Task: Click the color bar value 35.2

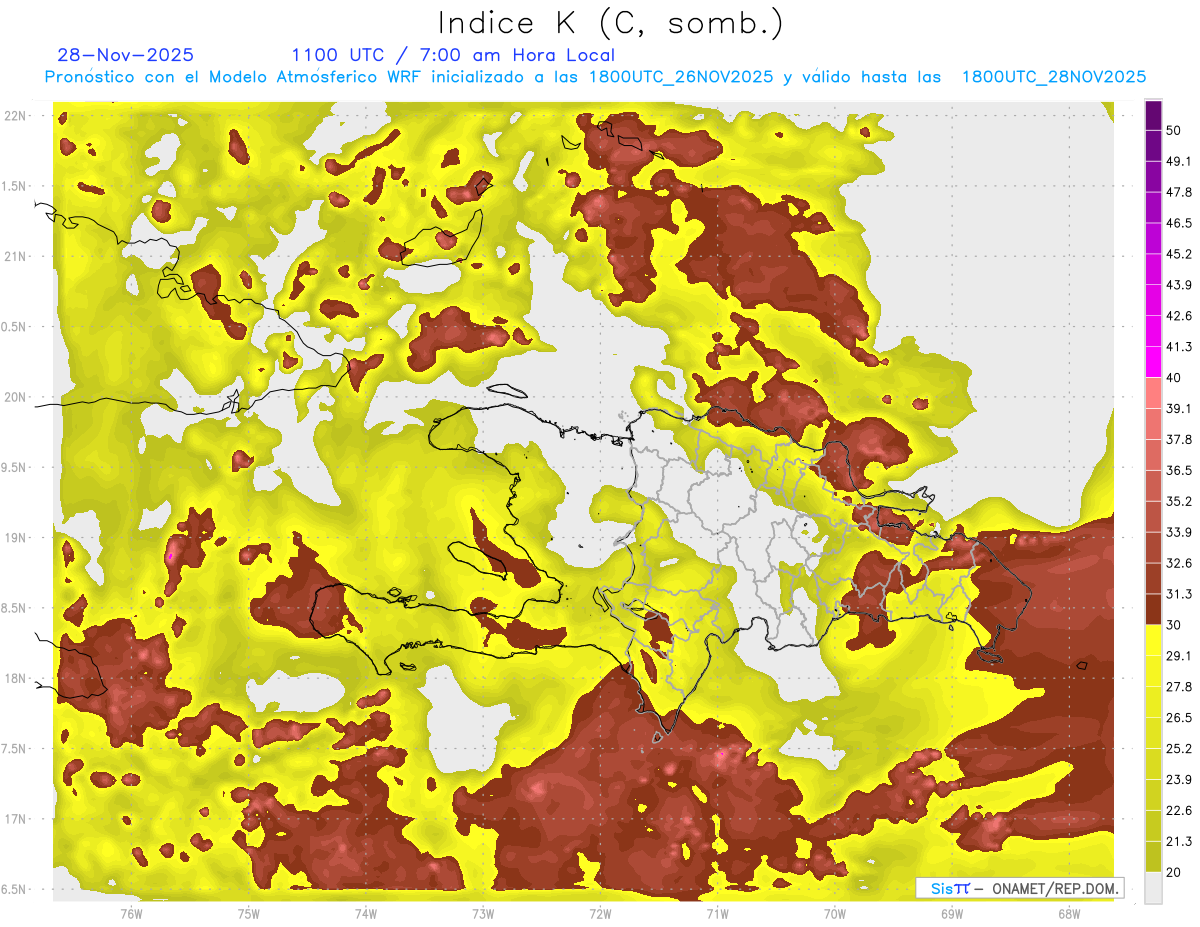Action: (x=1179, y=502)
